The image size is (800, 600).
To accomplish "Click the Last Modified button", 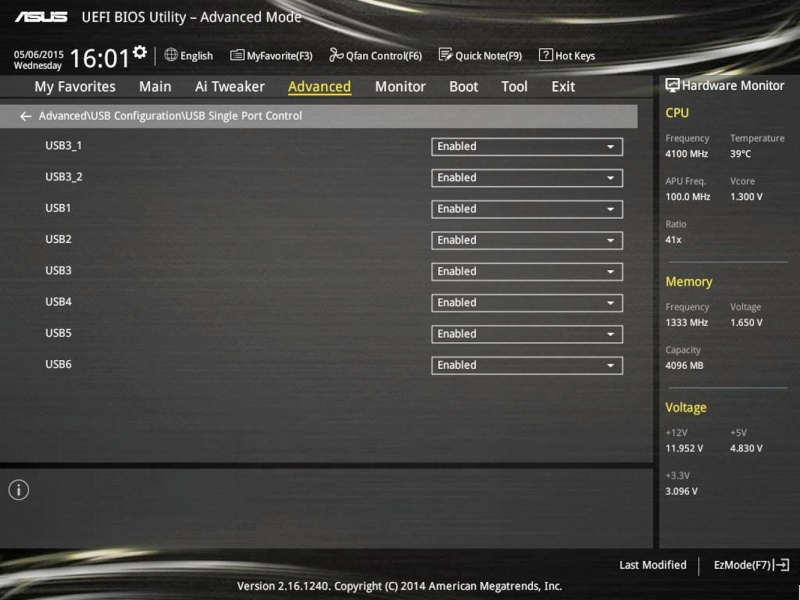I will click(x=652, y=565).
